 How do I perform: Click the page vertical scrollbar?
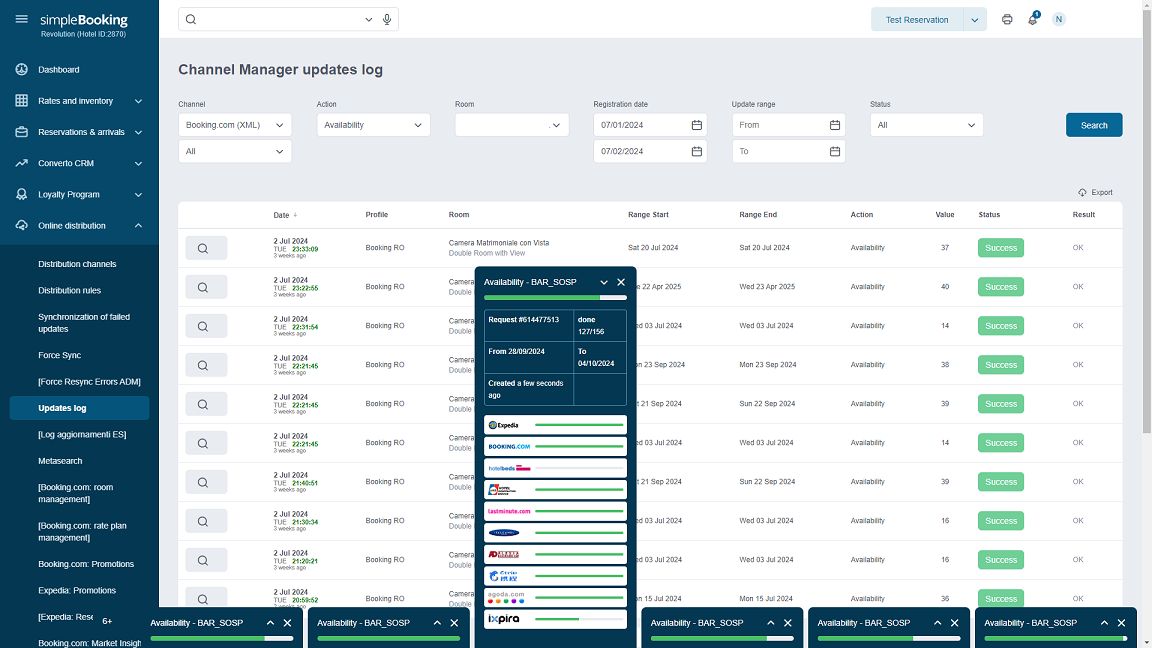(1147, 220)
